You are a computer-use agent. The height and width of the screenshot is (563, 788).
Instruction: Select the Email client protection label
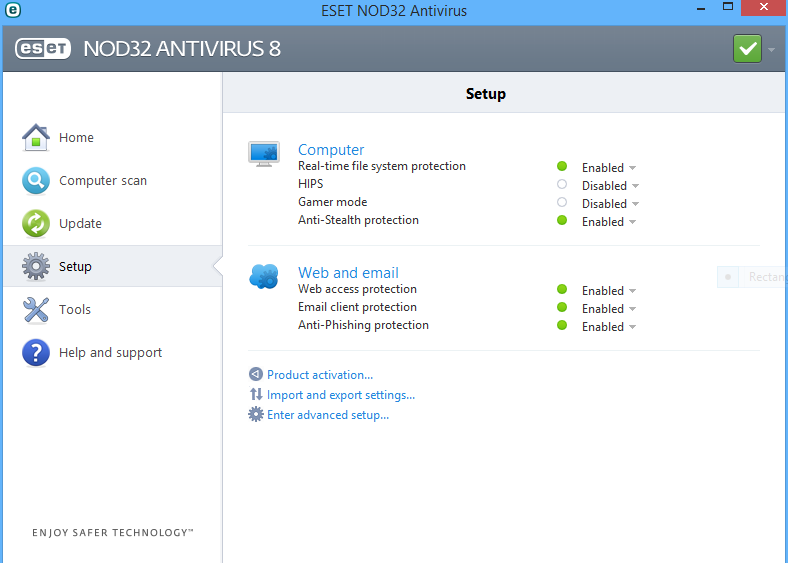(357, 307)
